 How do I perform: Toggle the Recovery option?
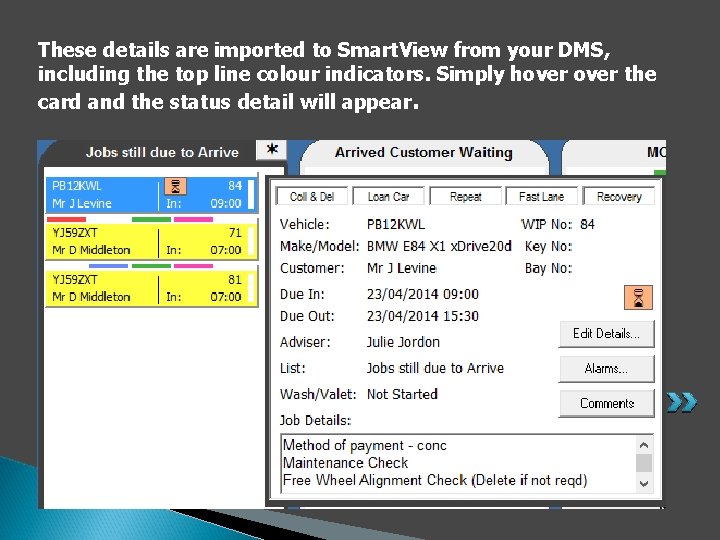tap(619, 197)
